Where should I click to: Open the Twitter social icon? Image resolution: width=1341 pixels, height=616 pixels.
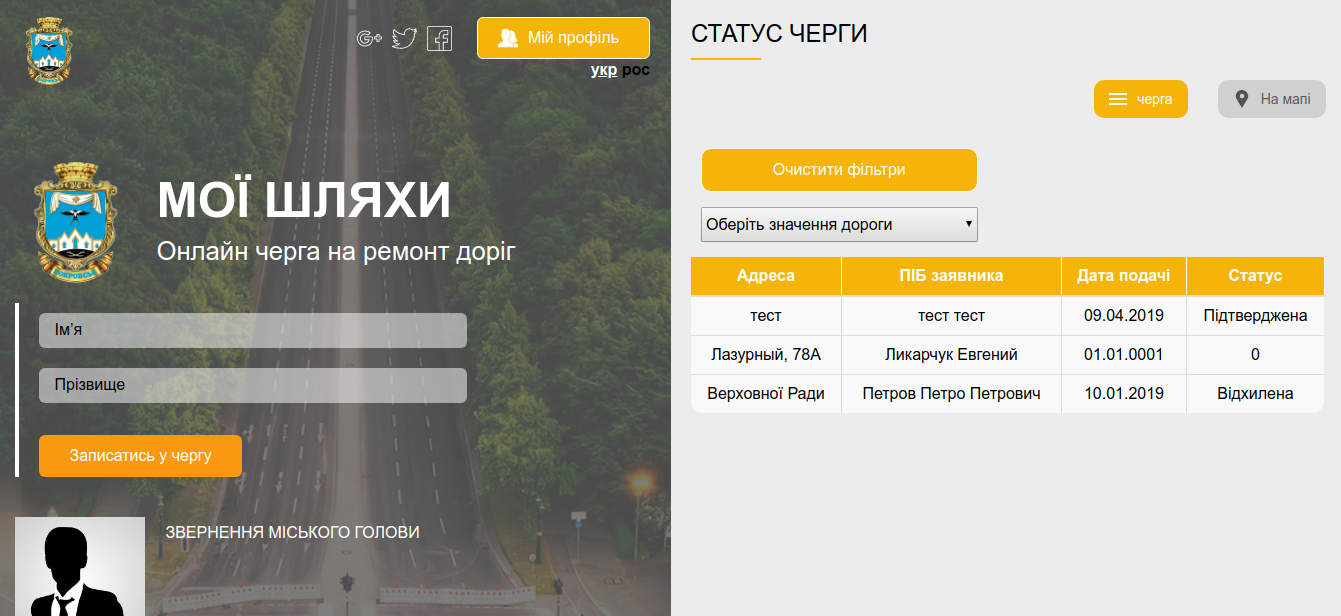404,39
